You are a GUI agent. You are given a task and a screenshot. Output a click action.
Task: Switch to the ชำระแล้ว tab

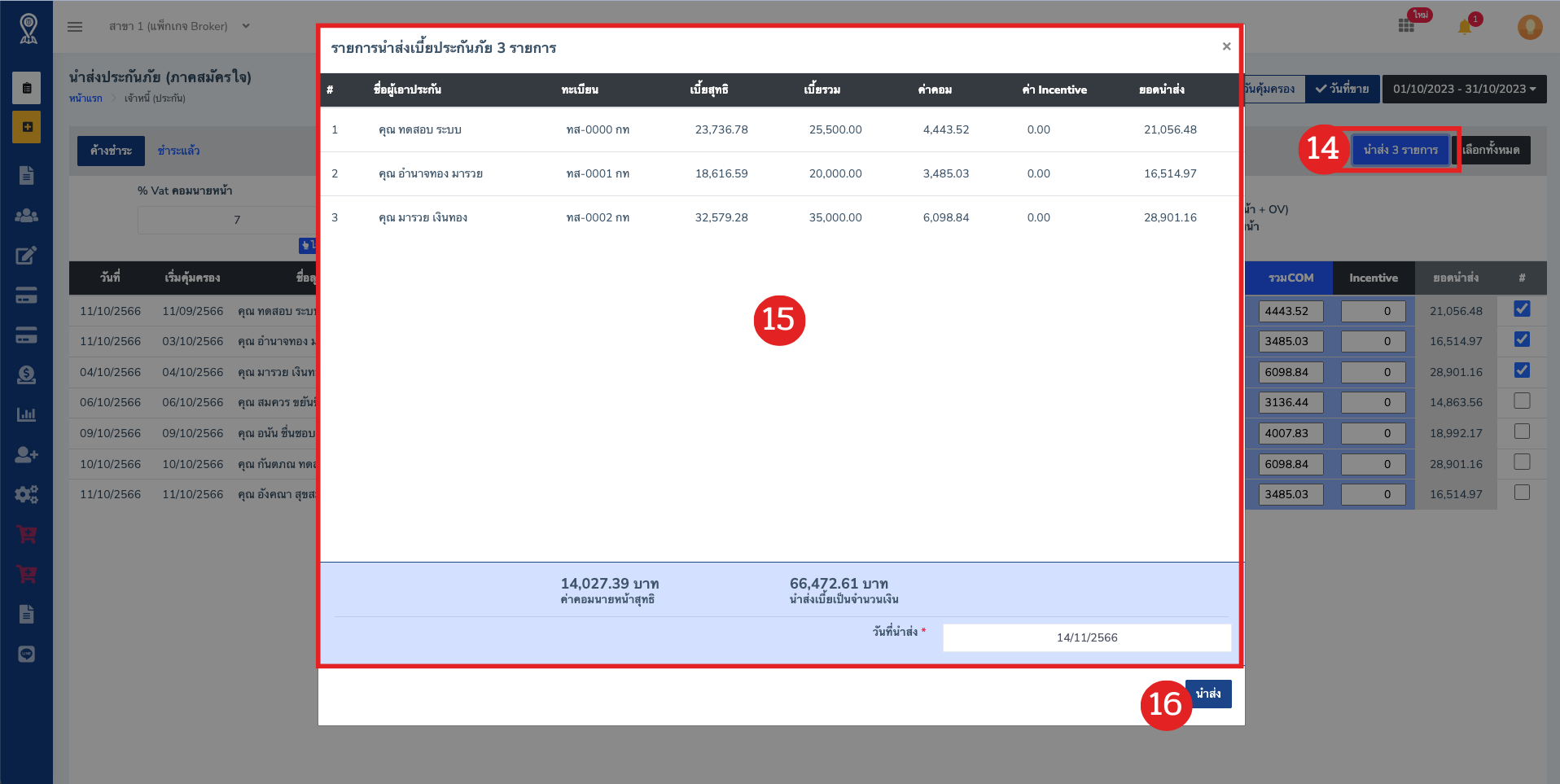coord(178,151)
